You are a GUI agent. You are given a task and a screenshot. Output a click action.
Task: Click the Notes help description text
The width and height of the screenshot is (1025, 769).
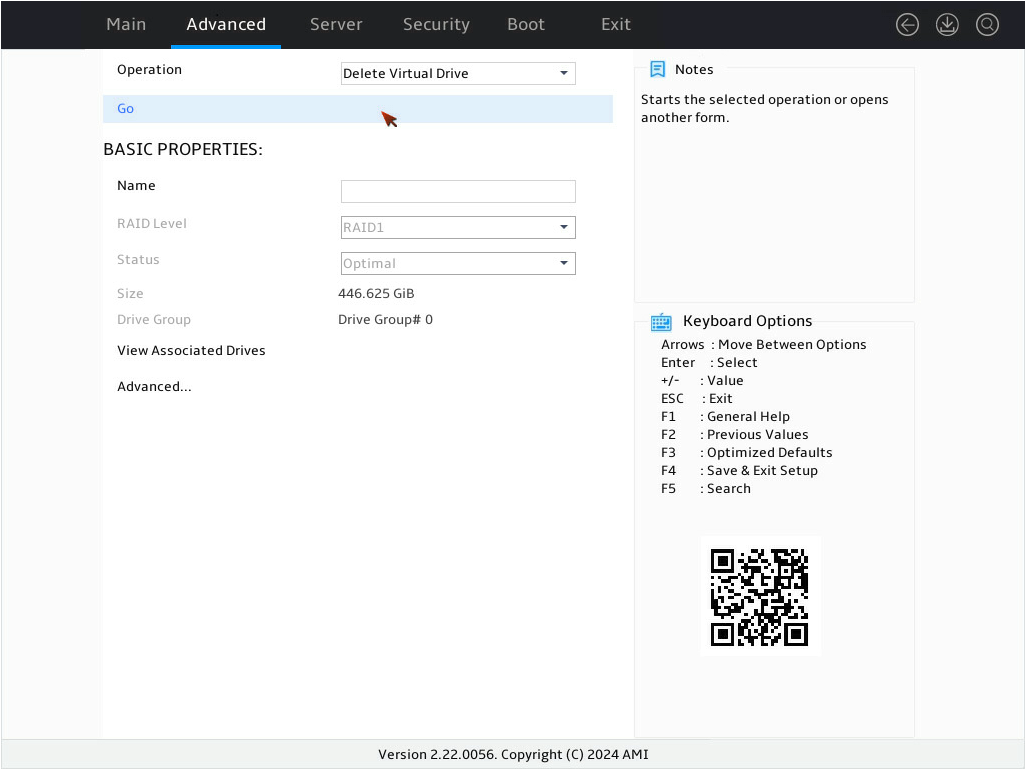(764, 109)
